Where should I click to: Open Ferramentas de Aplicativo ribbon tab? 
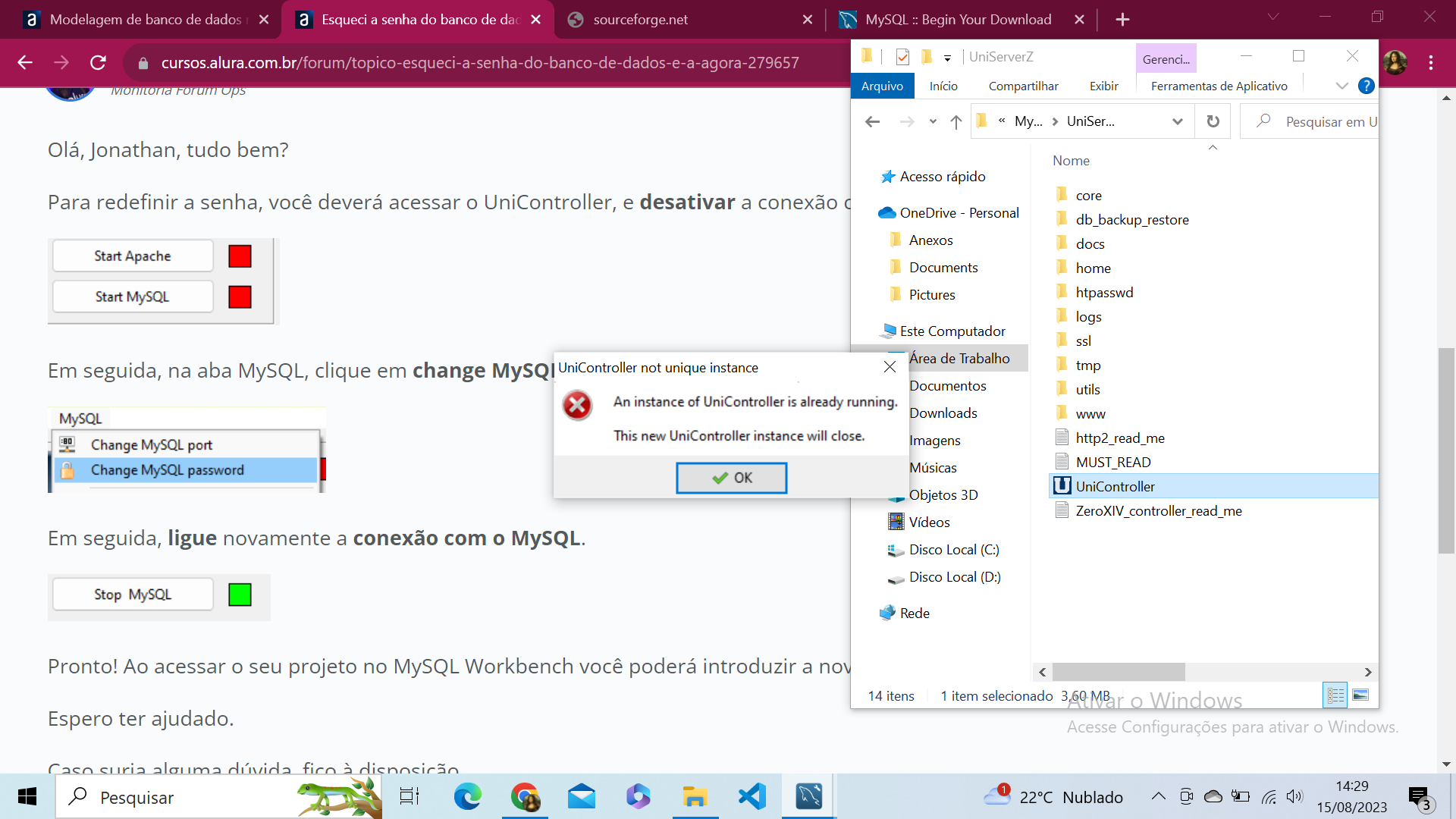(x=1219, y=86)
